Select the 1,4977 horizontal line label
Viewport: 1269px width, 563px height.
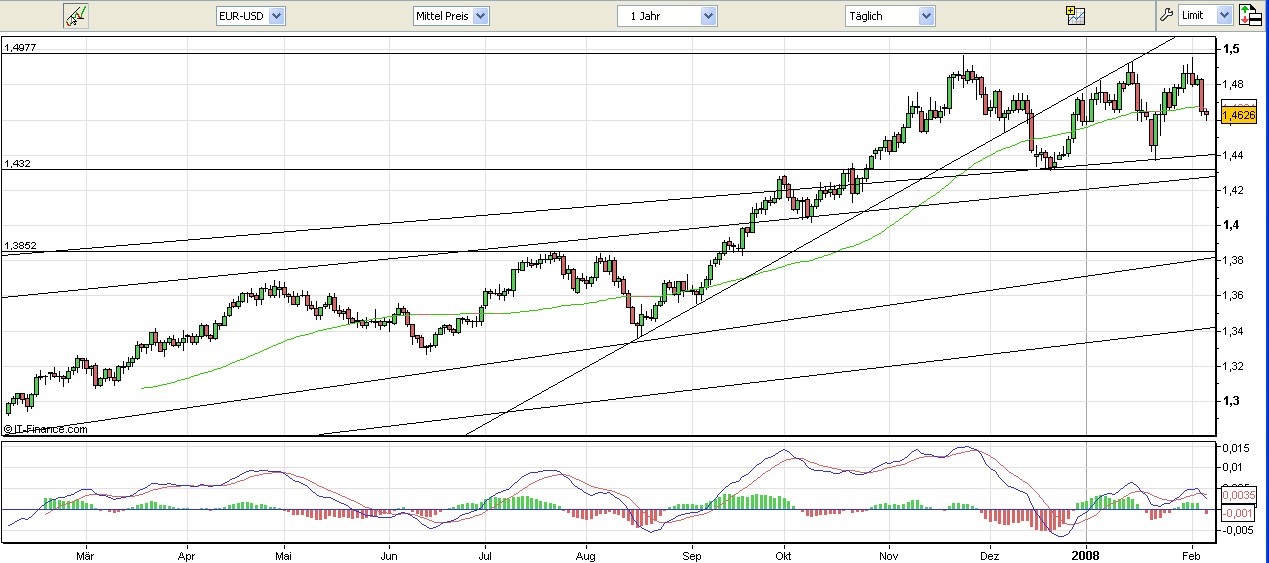click(19, 46)
